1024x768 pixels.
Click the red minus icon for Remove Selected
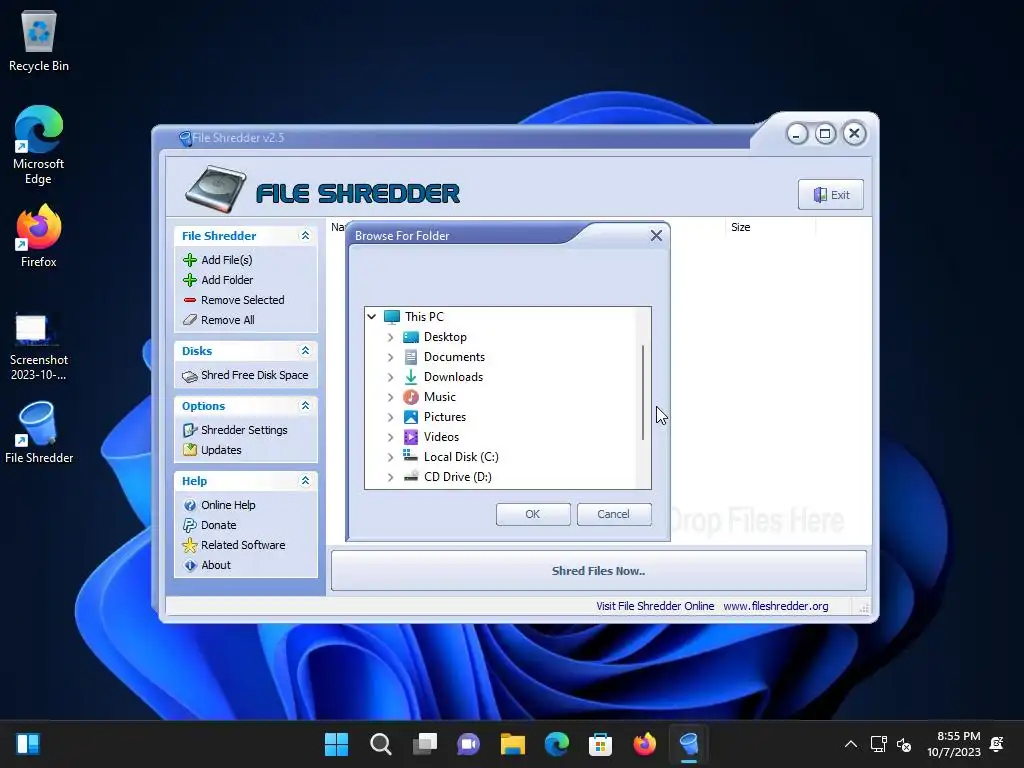(x=190, y=300)
